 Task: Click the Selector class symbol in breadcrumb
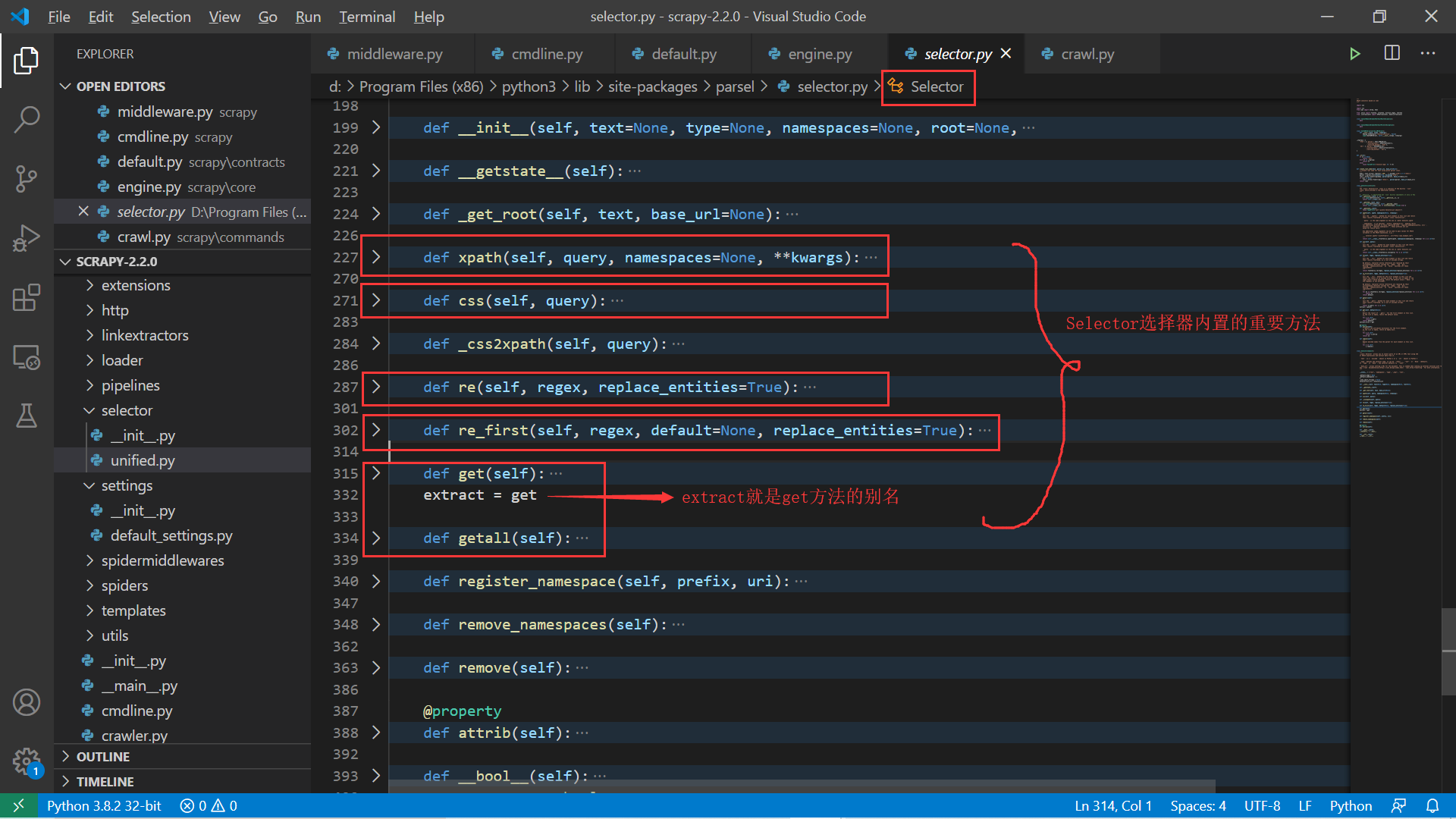coord(927,86)
